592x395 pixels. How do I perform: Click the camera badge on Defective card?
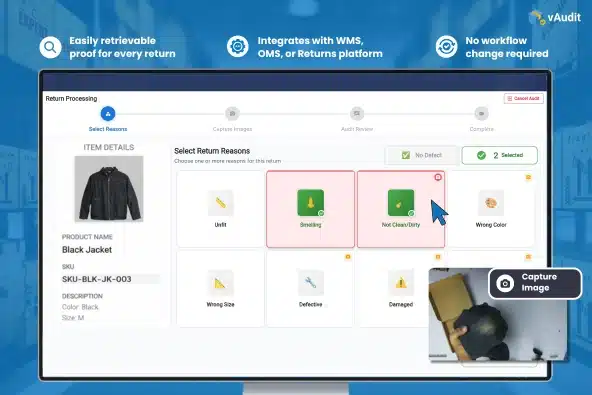coord(348,257)
